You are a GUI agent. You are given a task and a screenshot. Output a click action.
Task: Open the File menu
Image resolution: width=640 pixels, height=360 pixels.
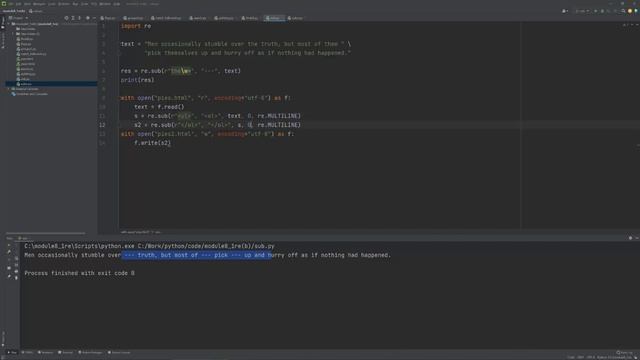(11, 4)
